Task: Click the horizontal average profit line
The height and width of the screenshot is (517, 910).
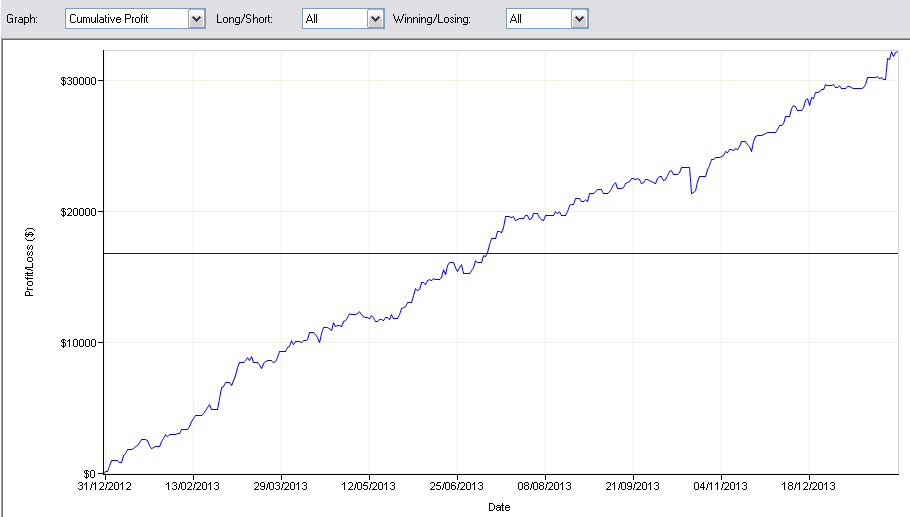Action: [501, 254]
